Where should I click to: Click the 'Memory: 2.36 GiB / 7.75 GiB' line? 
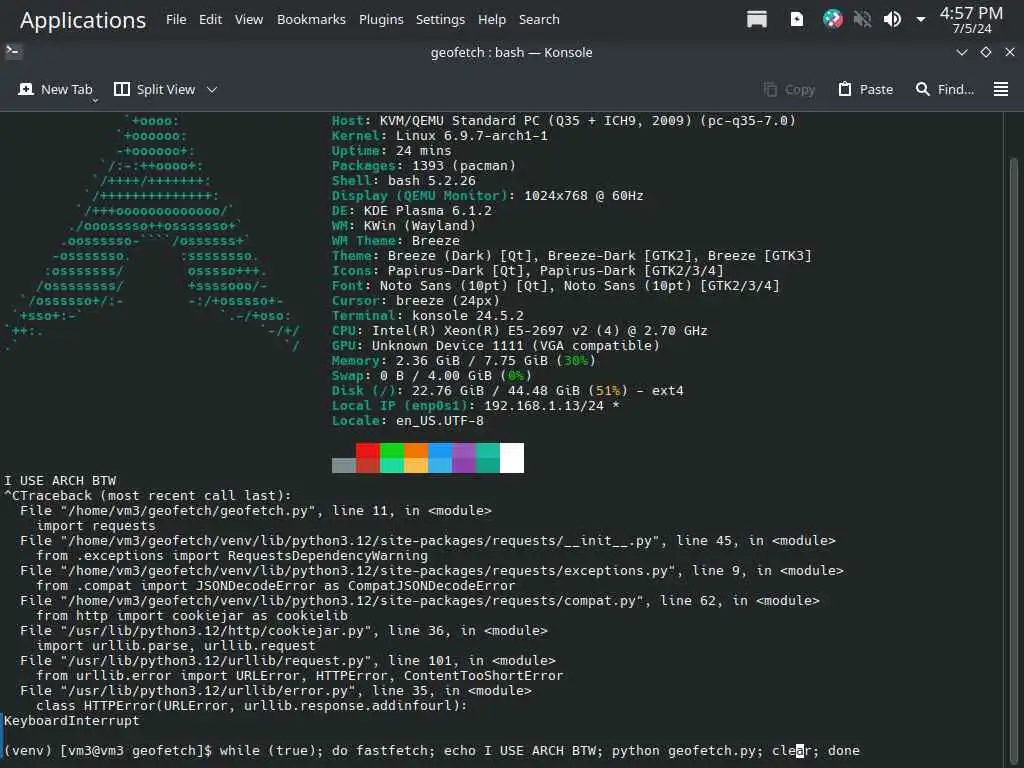(x=464, y=360)
